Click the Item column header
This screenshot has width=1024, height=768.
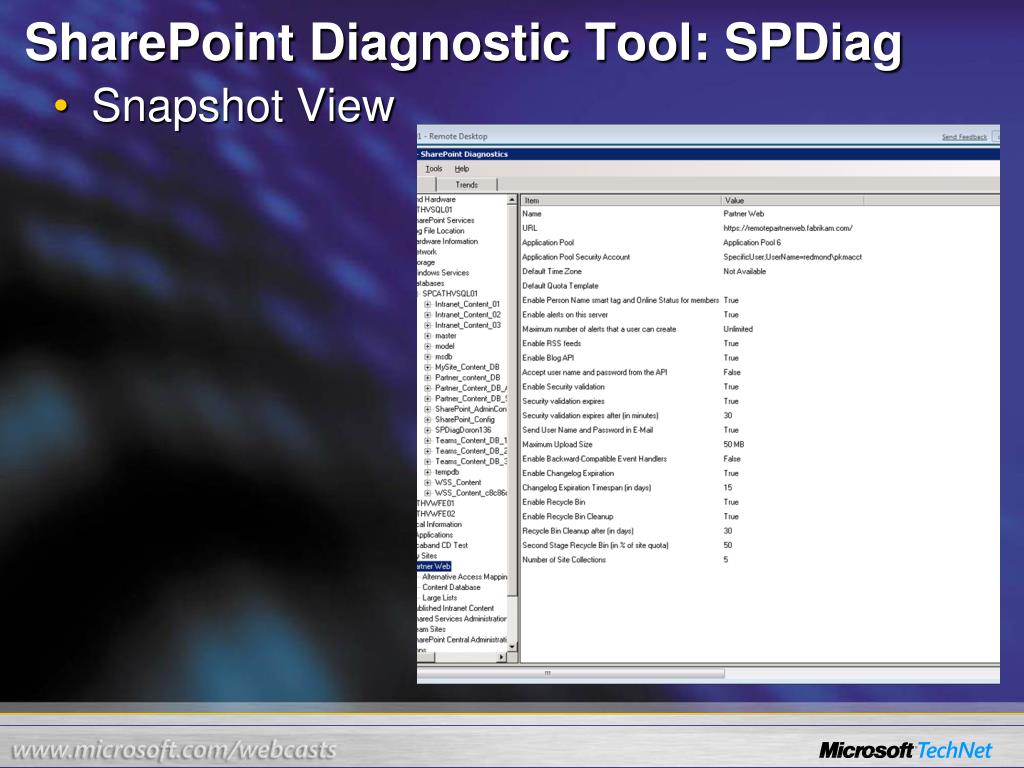pos(620,200)
